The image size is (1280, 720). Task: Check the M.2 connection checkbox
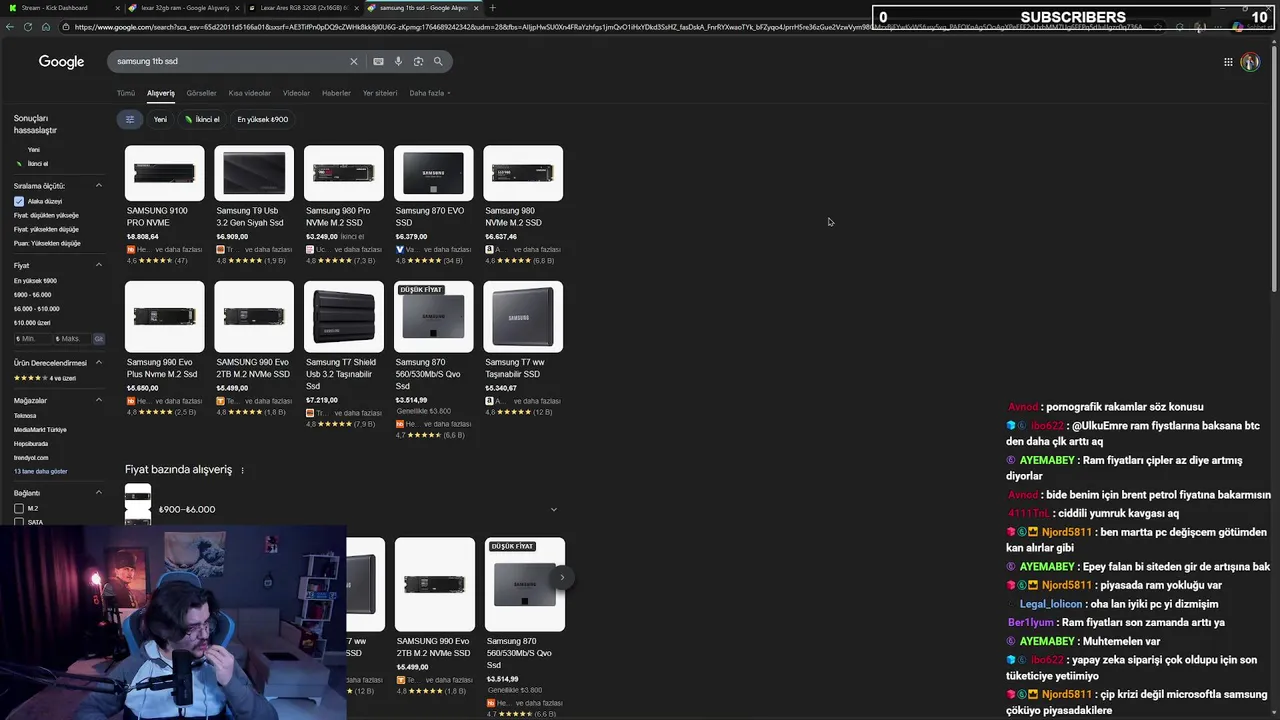click(19, 508)
